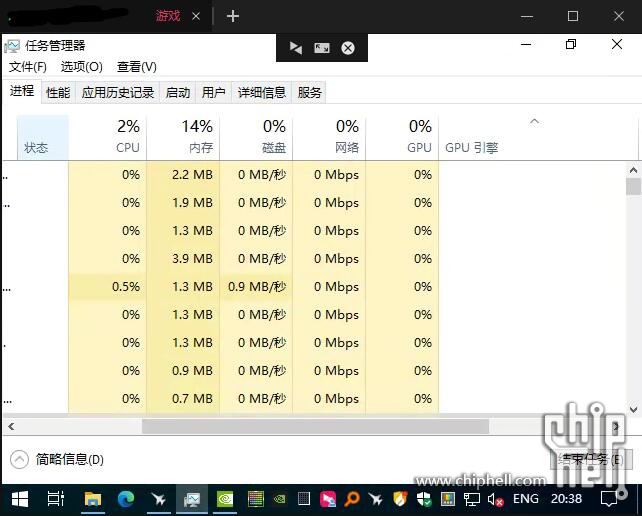Click the close icon on floating toolbar

pos(348,48)
